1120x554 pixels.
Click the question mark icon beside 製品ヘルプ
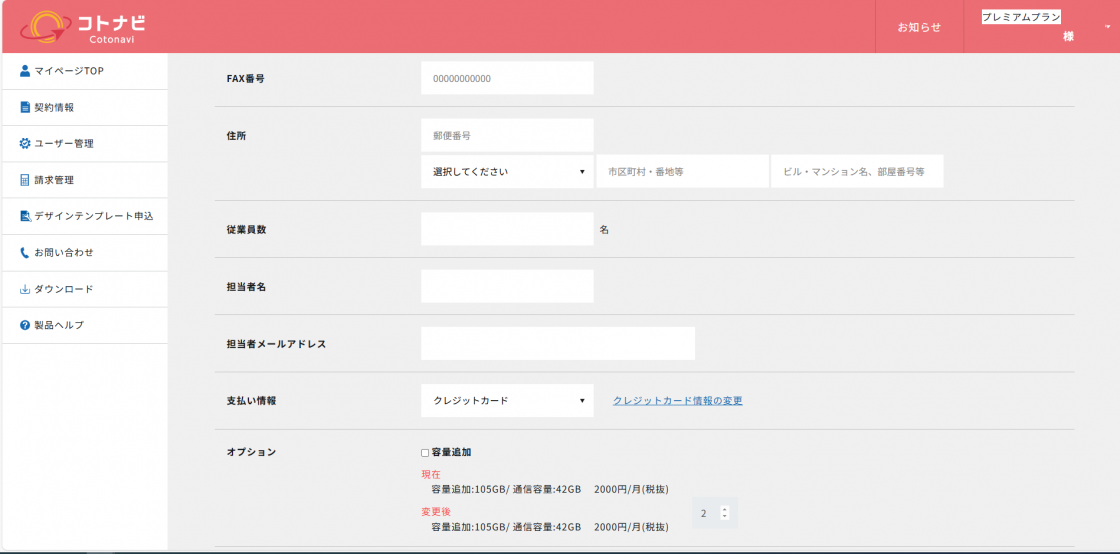pyautogui.click(x=25, y=326)
